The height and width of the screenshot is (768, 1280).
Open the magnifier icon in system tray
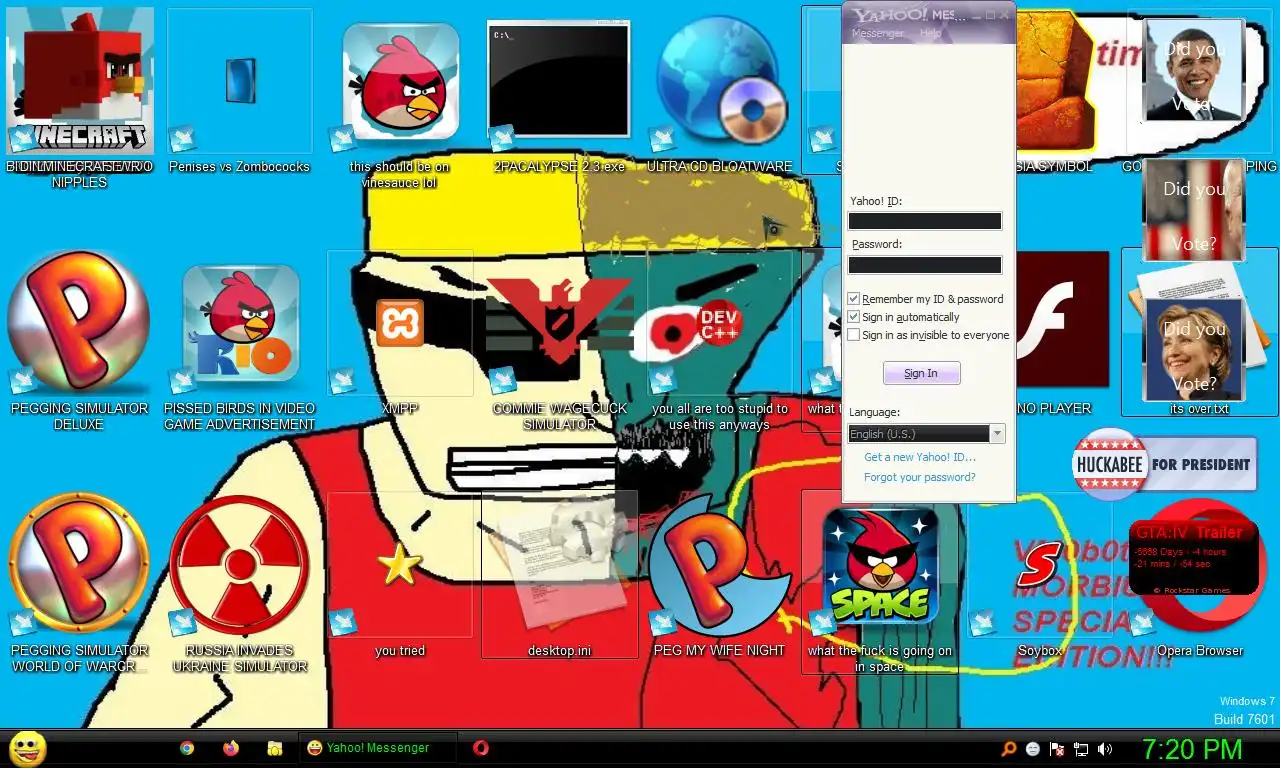pos(1009,749)
